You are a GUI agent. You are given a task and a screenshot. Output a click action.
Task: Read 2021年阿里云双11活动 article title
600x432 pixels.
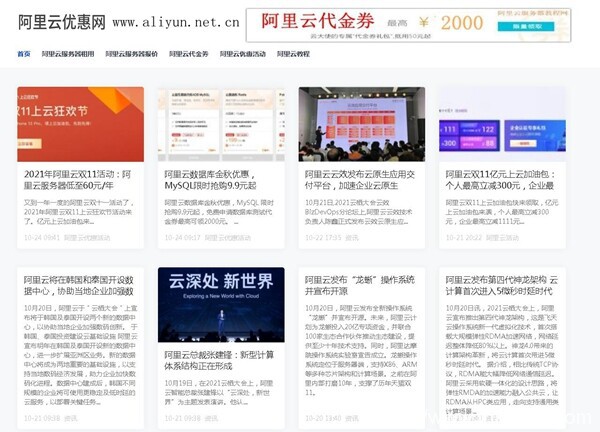coord(80,180)
